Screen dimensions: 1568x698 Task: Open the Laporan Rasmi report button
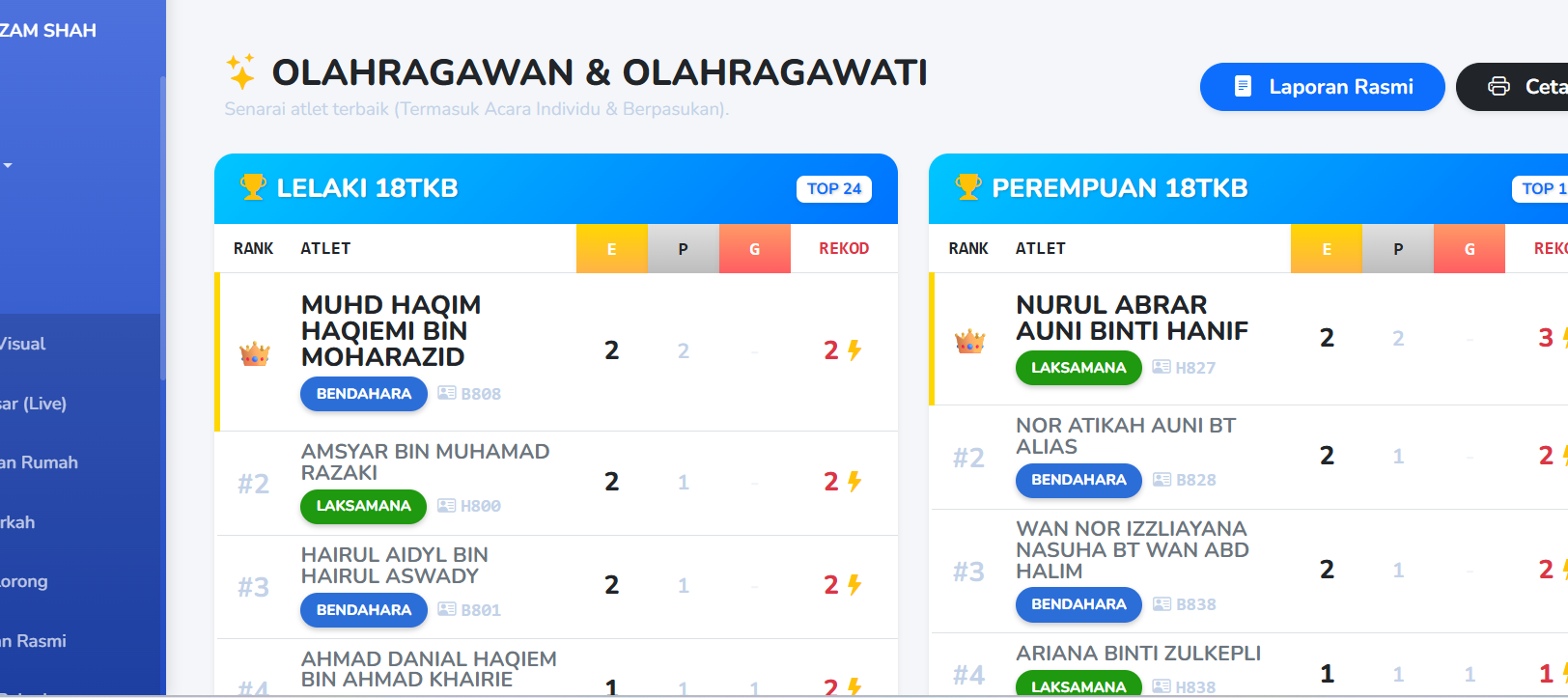(x=1322, y=87)
